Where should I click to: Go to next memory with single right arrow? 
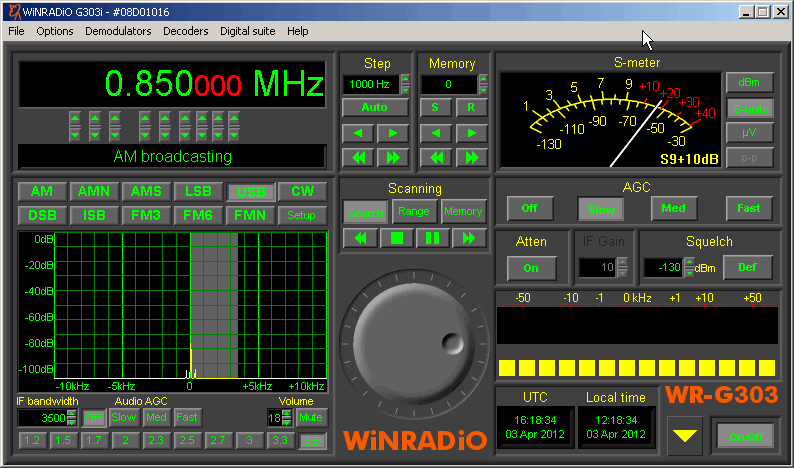pyautogui.click(x=471, y=133)
